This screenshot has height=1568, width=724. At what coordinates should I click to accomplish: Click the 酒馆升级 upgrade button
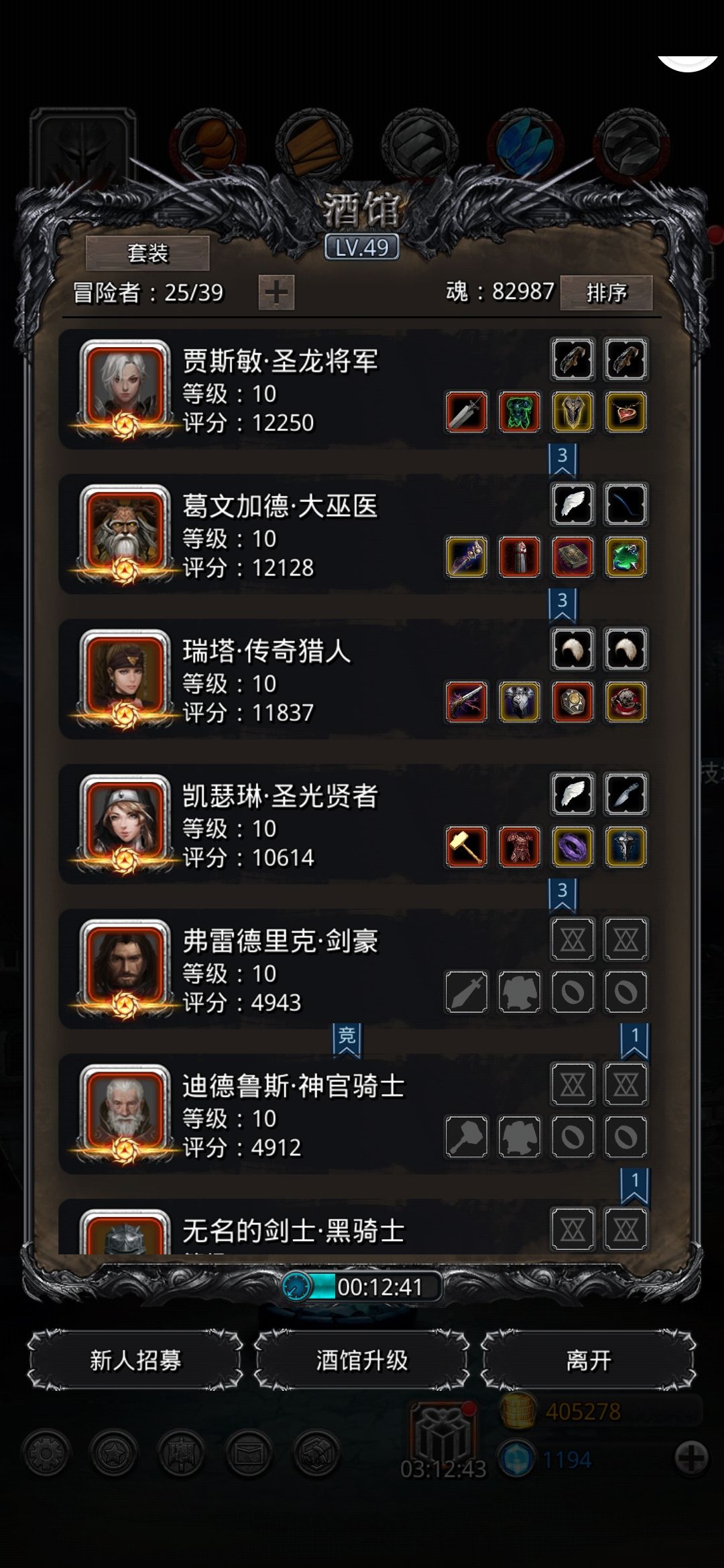click(362, 1360)
